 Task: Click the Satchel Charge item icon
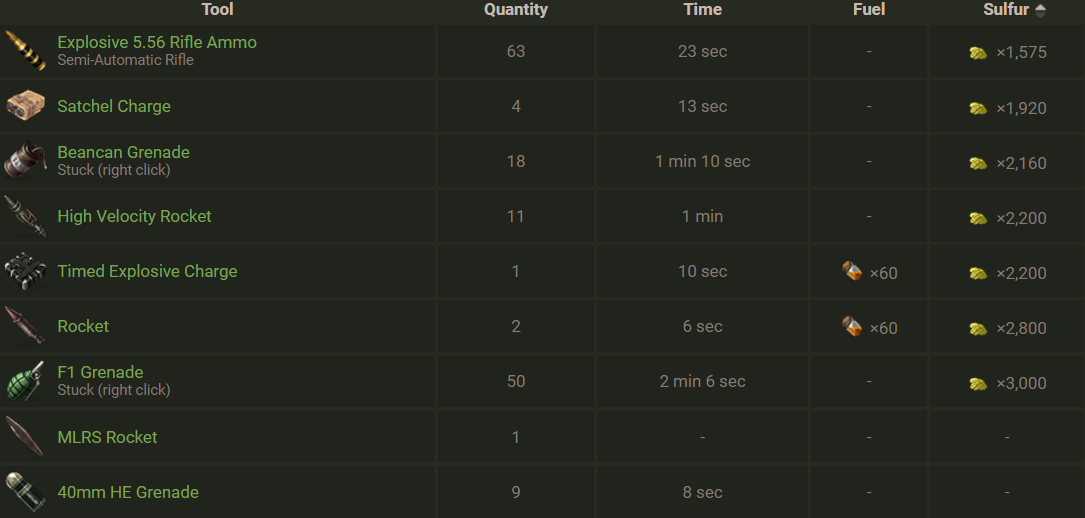[x=25, y=106]
